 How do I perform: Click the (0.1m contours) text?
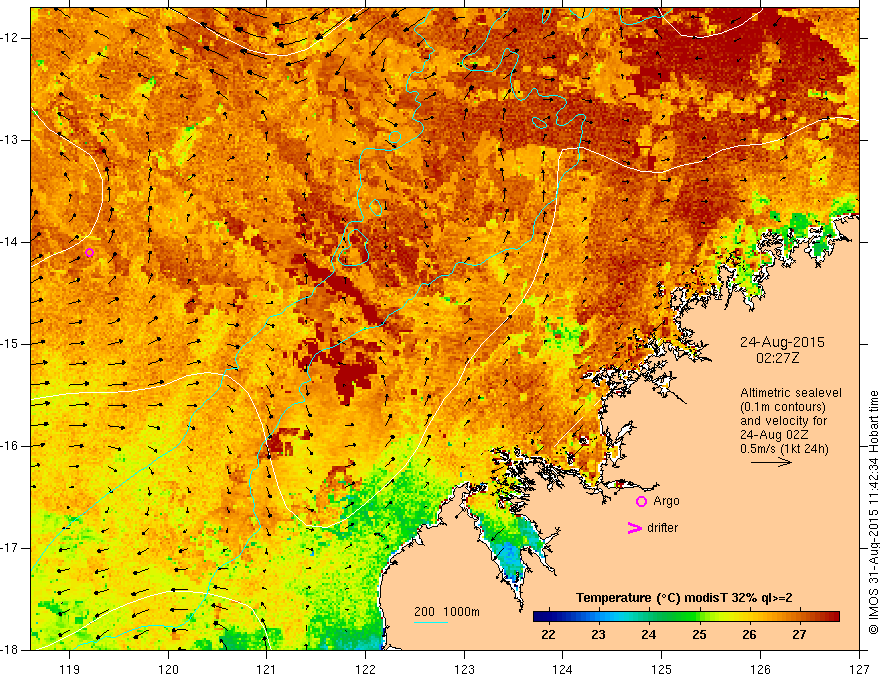782,407
